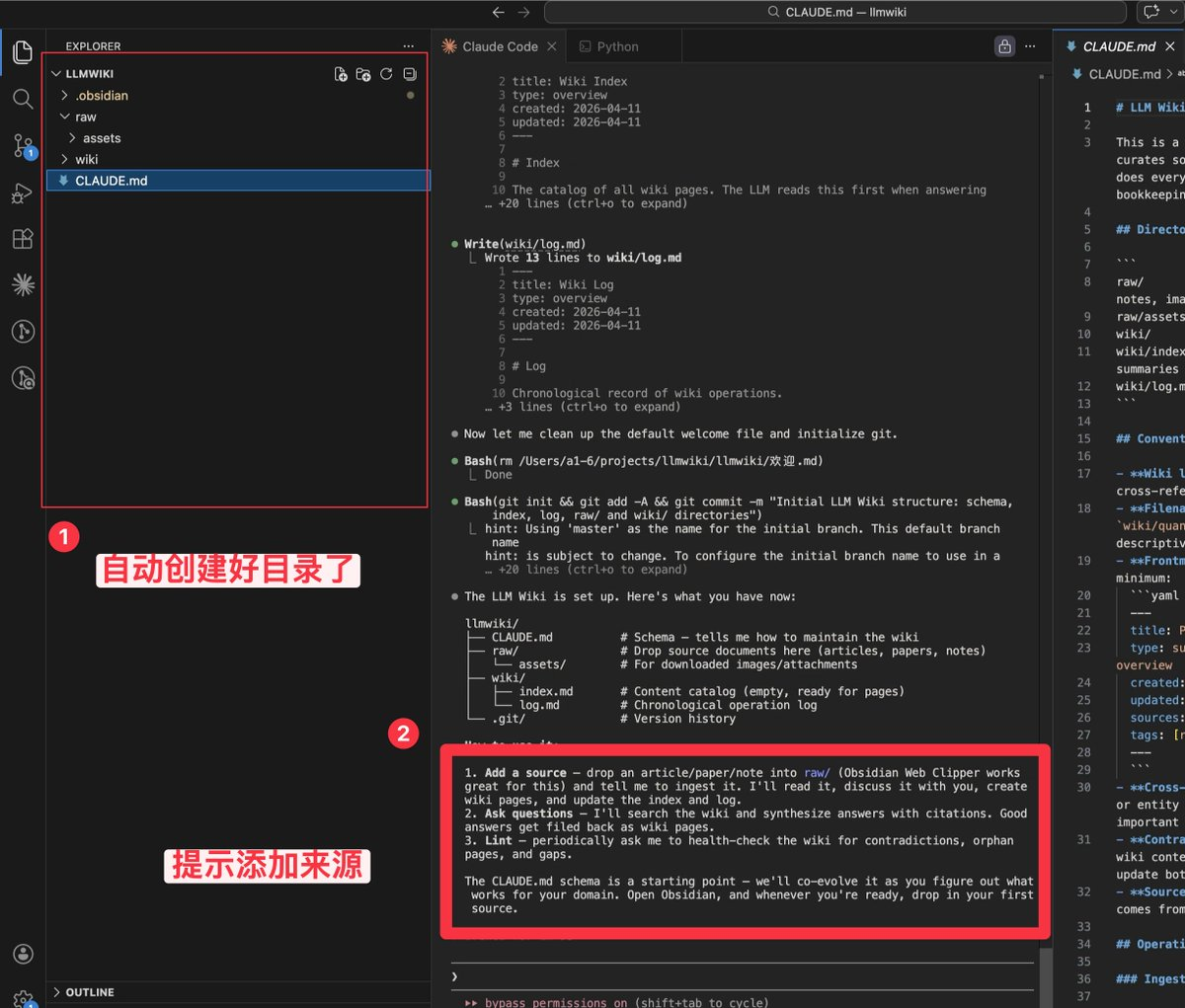The height and width of the screenshot is (1008, 1185).
Task: Collapse all folders in Explorer
Action: 410,74
